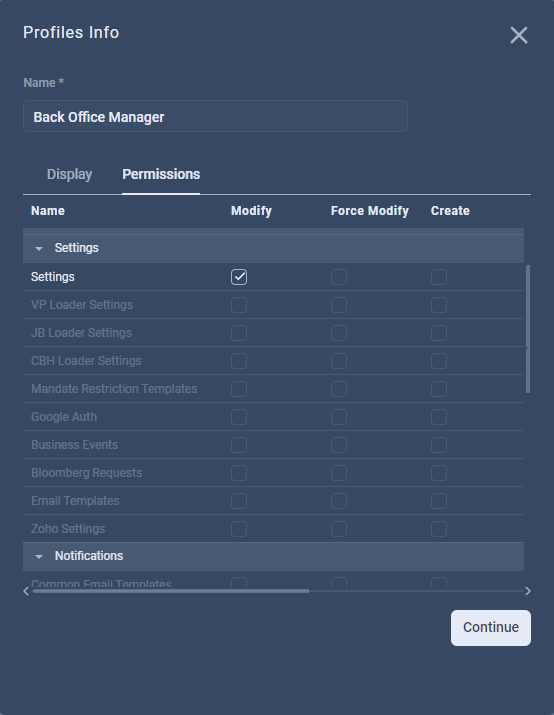Click the Name input field

(x=215, y=116)
